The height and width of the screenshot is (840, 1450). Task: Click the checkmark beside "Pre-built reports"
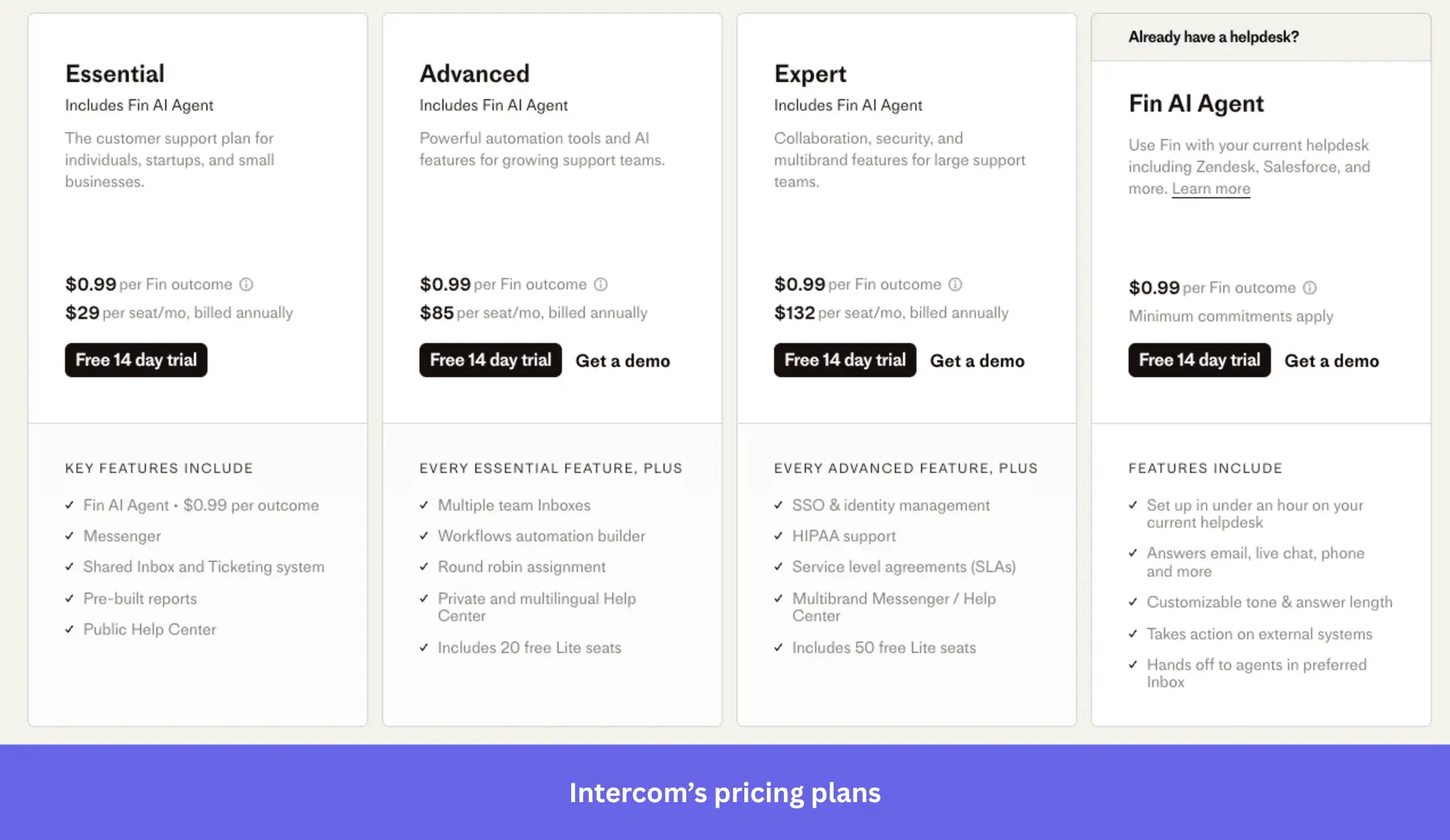[68, 598]
